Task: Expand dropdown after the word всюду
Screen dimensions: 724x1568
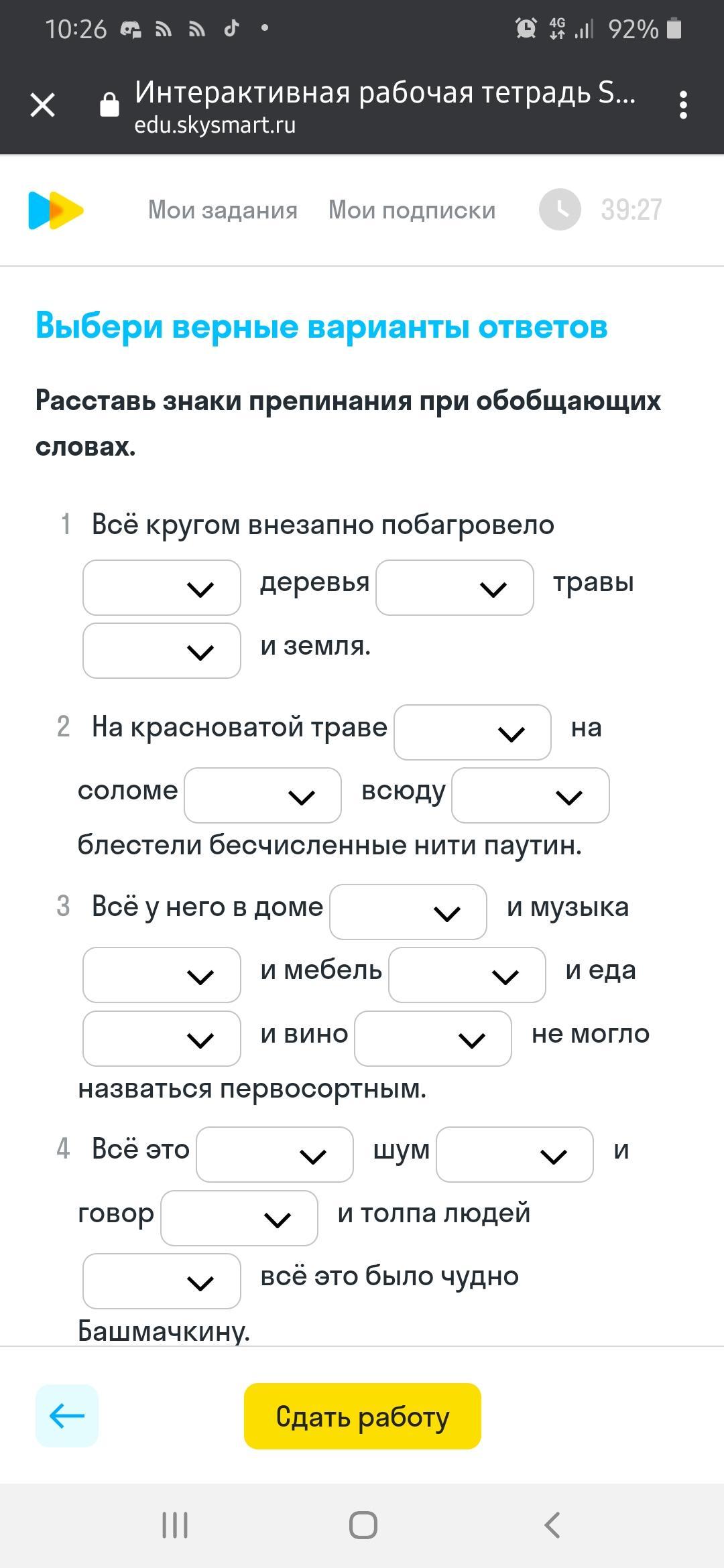Action: tap(530, 795)
